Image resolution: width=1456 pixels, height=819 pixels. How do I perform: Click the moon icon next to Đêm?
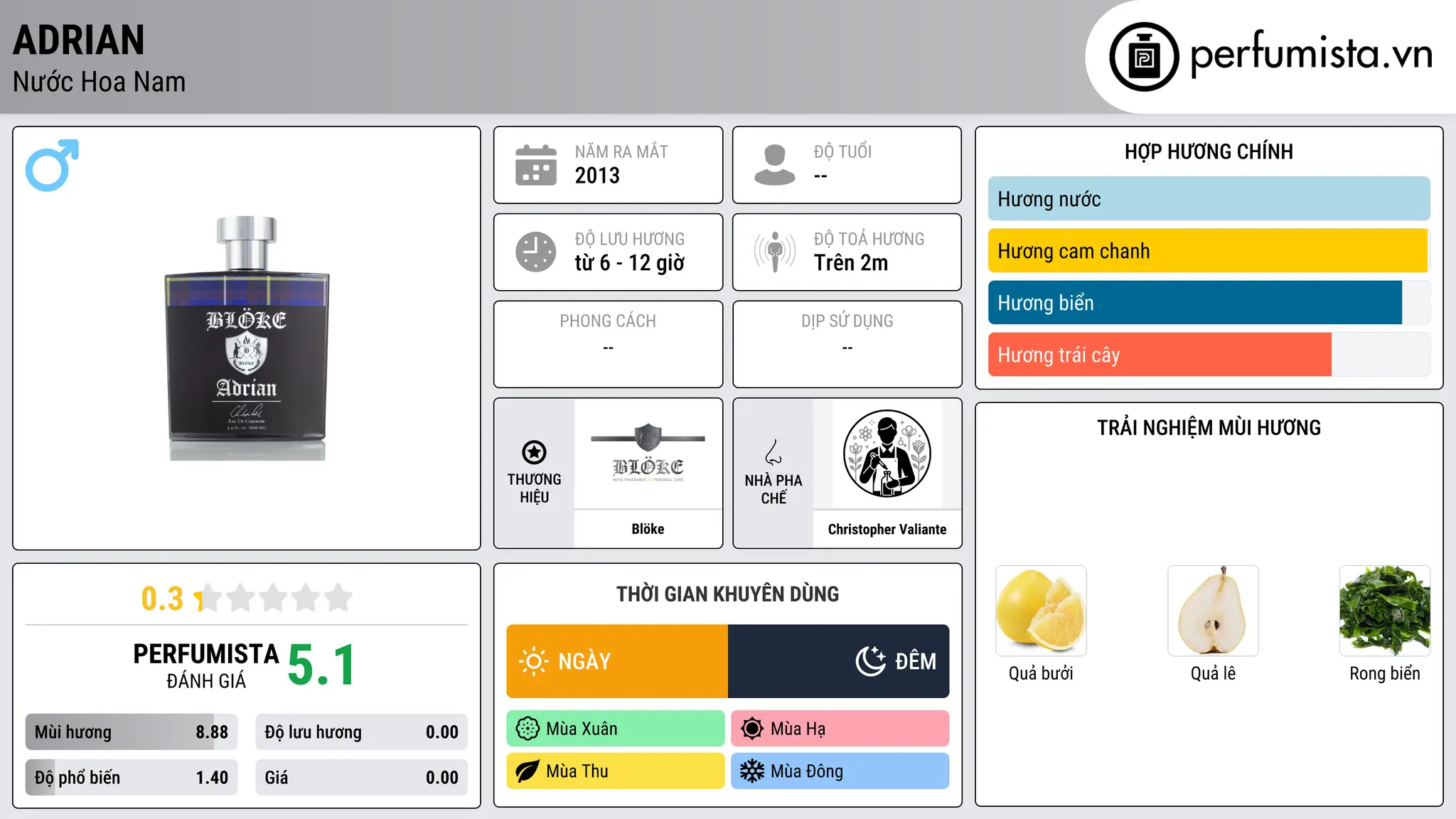(x=871, y=661)
